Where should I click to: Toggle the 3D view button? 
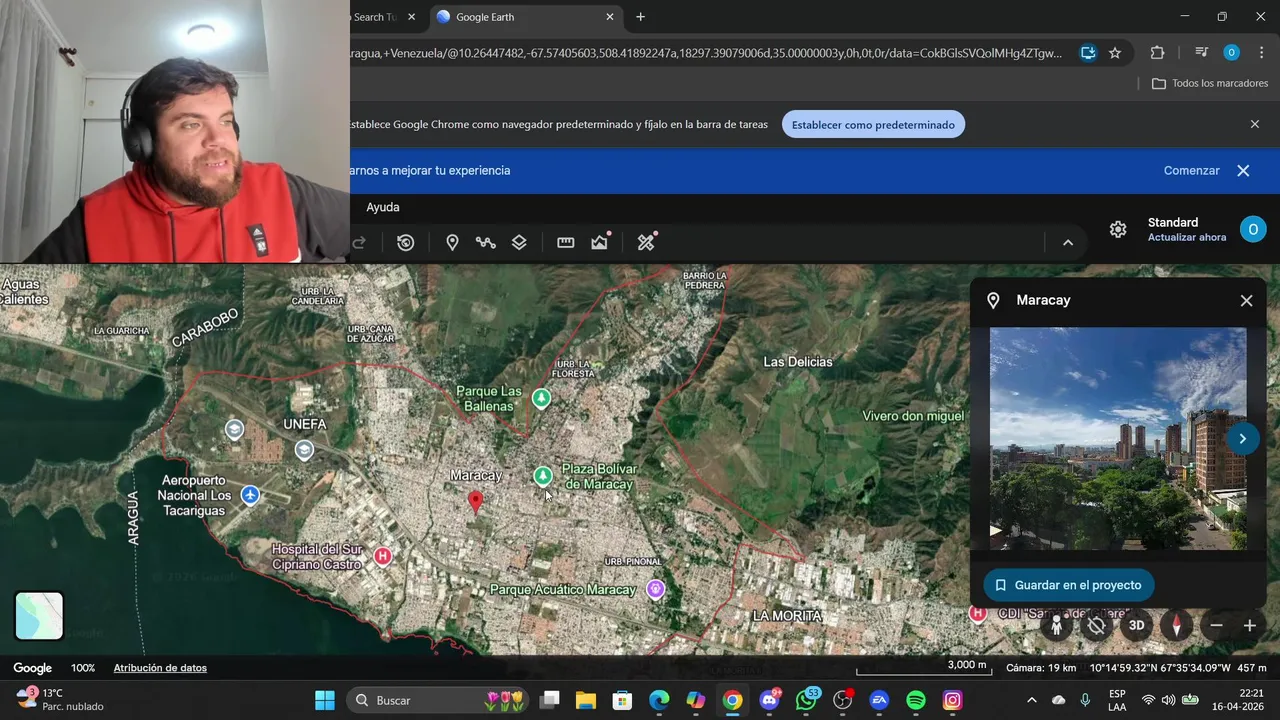1136,626
